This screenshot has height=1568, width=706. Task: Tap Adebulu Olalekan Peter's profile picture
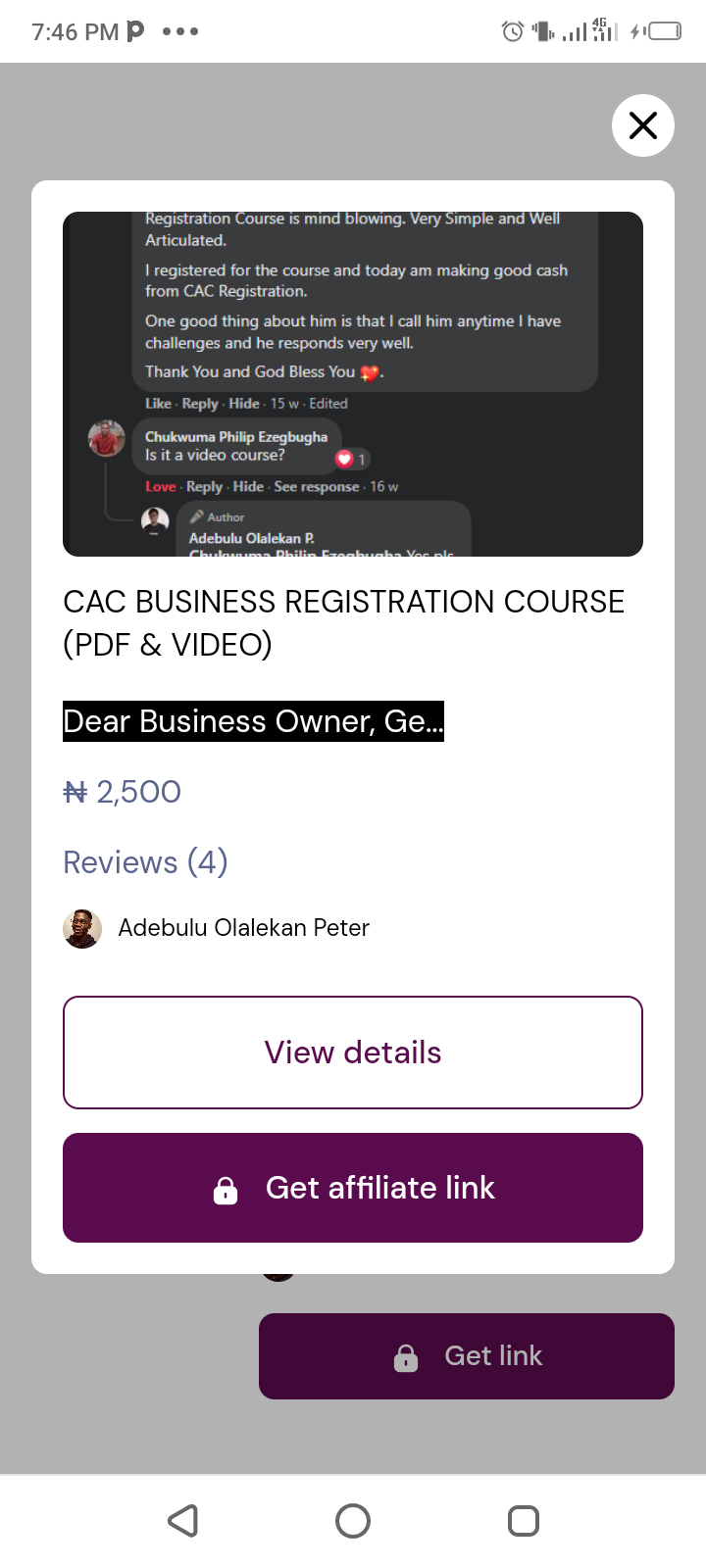click(82, 929)
